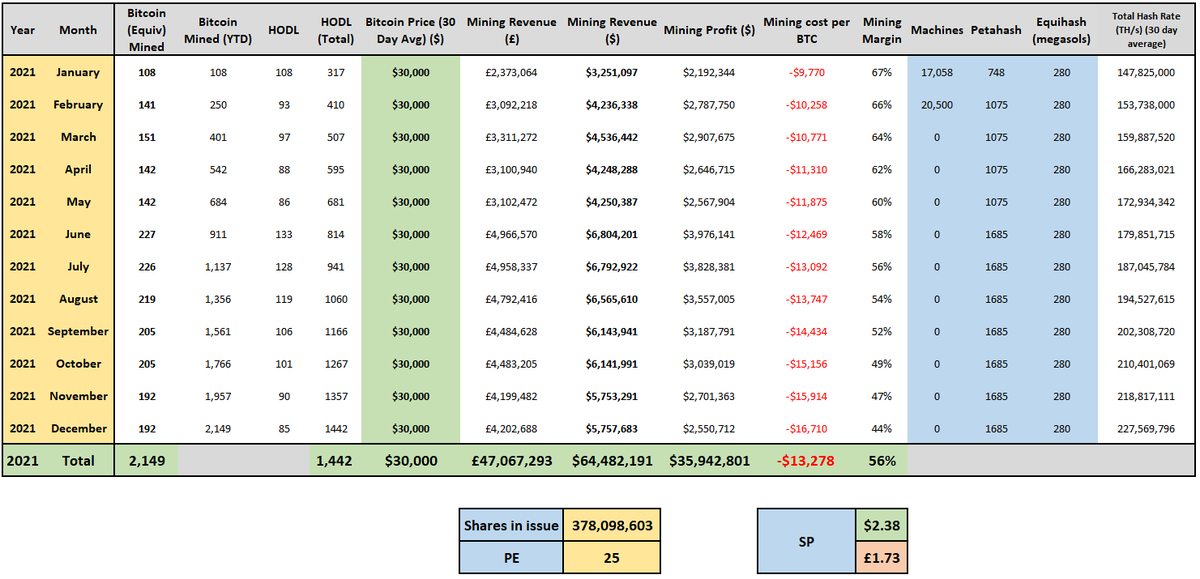This screenshot has height=579, width=1200.
Task: Click the Total row label for 2021
Action: point(78,461)
